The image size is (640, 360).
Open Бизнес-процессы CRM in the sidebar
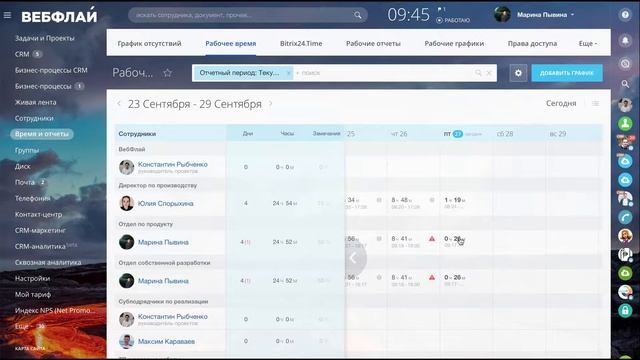click(x=51, y=70)
